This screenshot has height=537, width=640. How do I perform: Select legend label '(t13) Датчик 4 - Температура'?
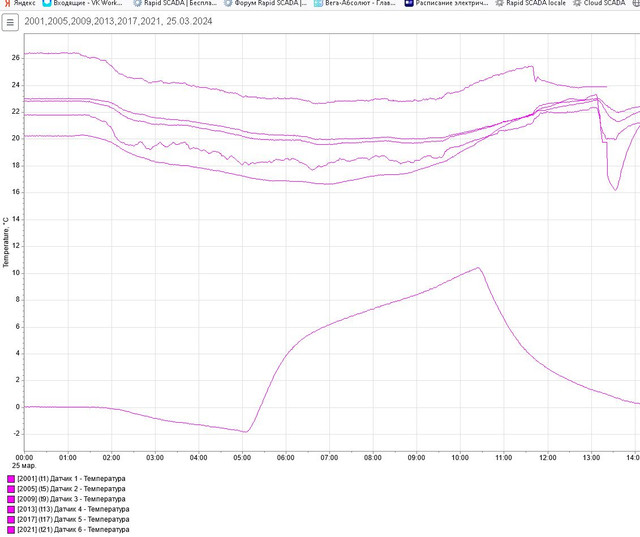[84, 509]
